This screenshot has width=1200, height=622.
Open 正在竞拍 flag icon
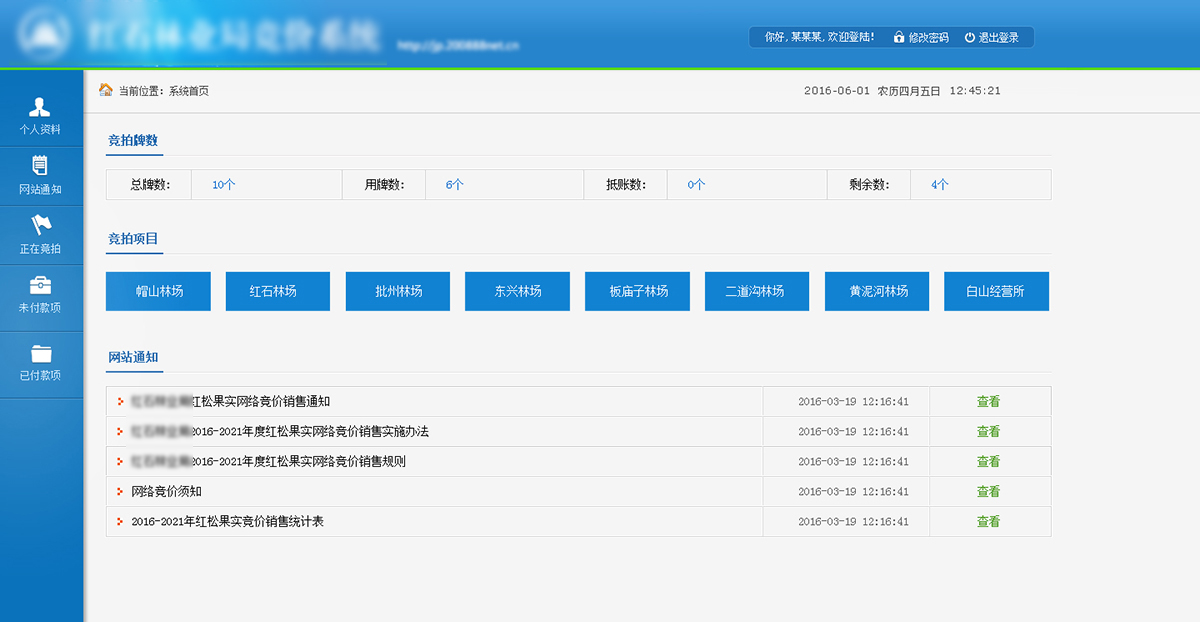41,225
